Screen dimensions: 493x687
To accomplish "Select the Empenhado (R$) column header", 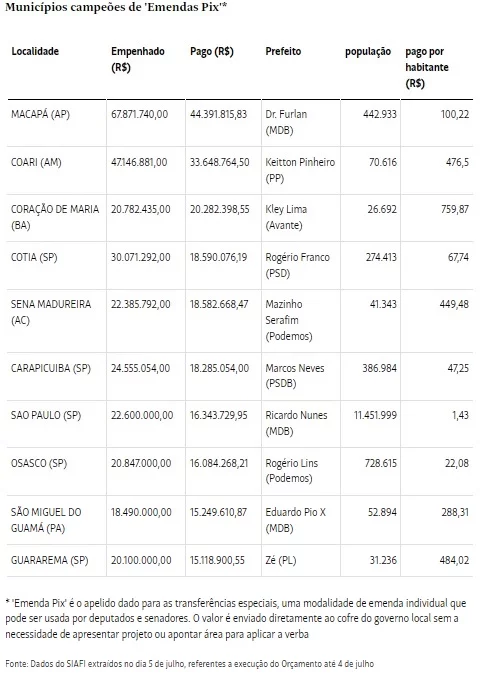I will (138, 59).
